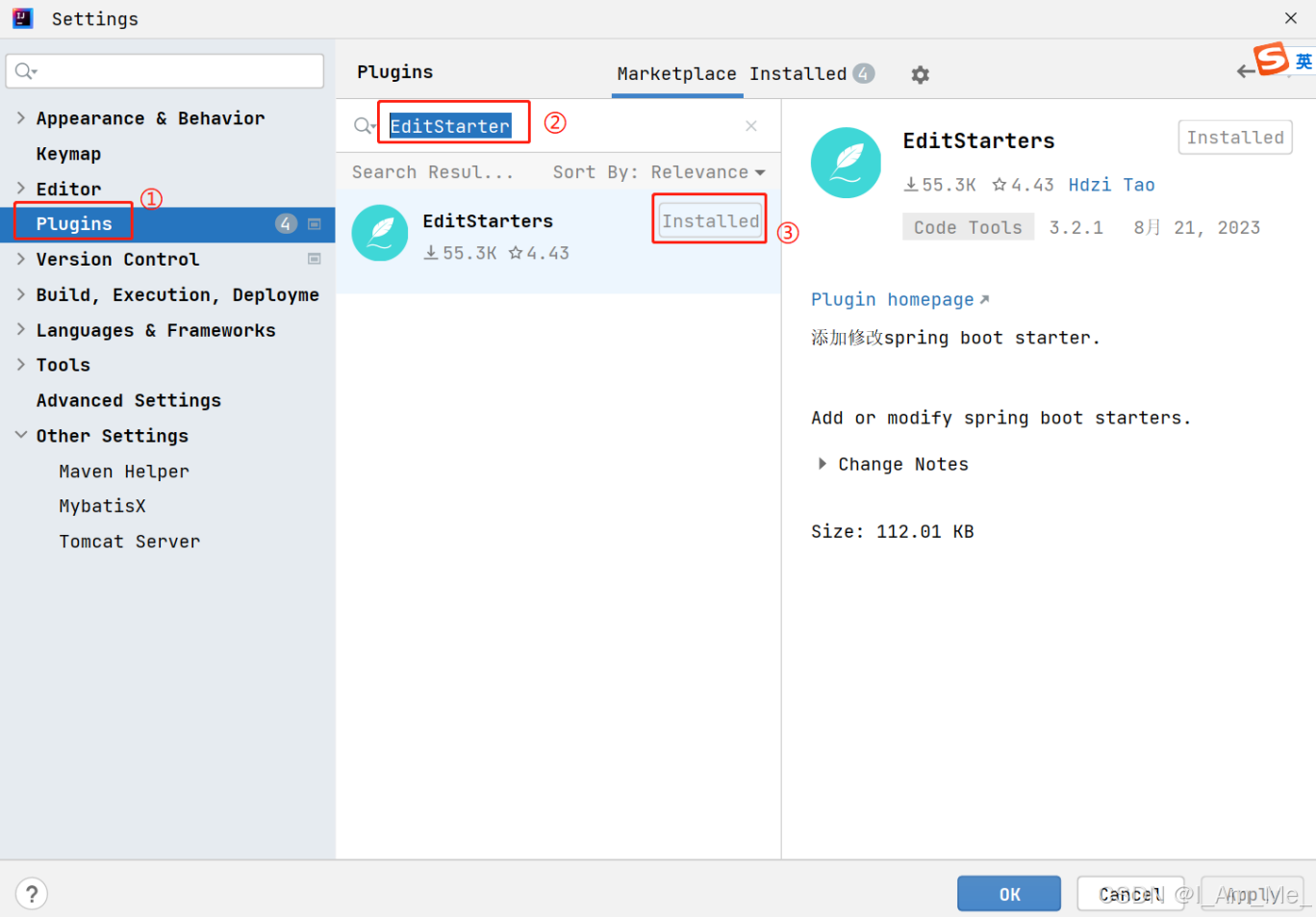Open Tomcat Server settings
Viewport: 1316px width, 917px height.
click(130, 542)
